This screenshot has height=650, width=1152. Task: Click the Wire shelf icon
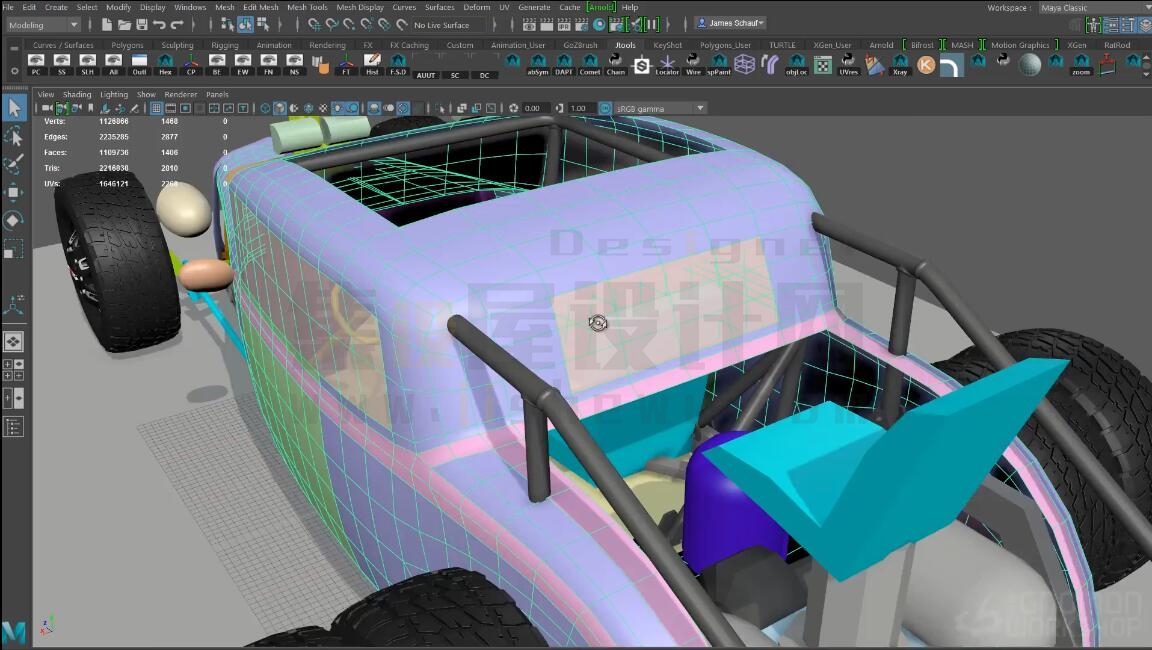point(693,64)
